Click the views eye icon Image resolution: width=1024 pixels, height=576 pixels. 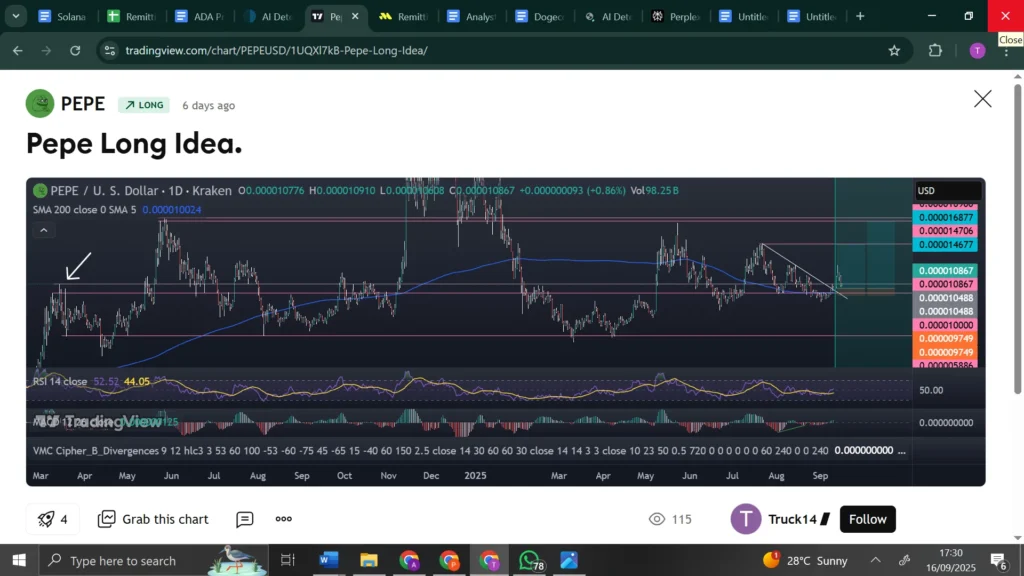click(x=656, y=519)
